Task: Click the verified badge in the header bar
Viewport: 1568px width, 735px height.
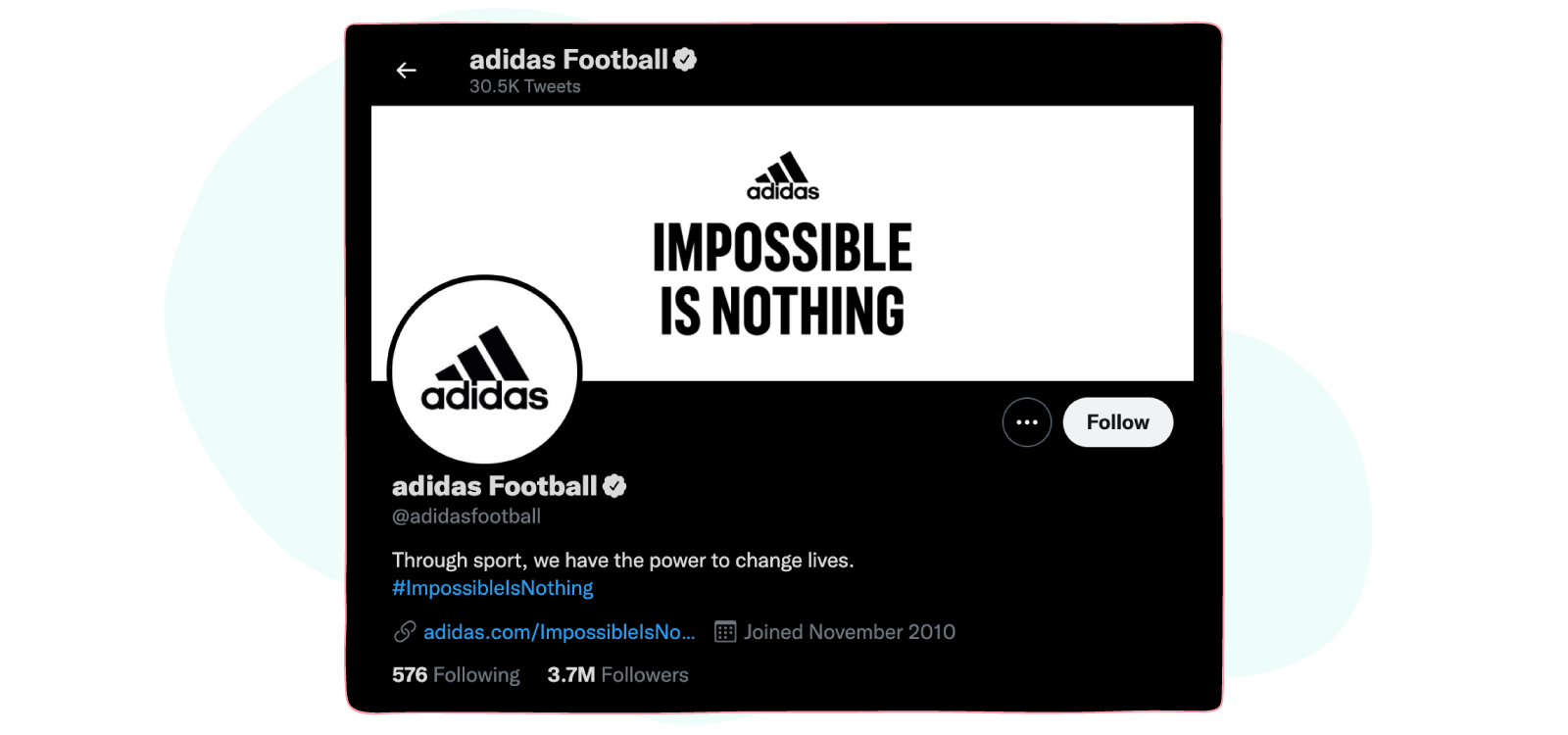Action: pos(684,59)
